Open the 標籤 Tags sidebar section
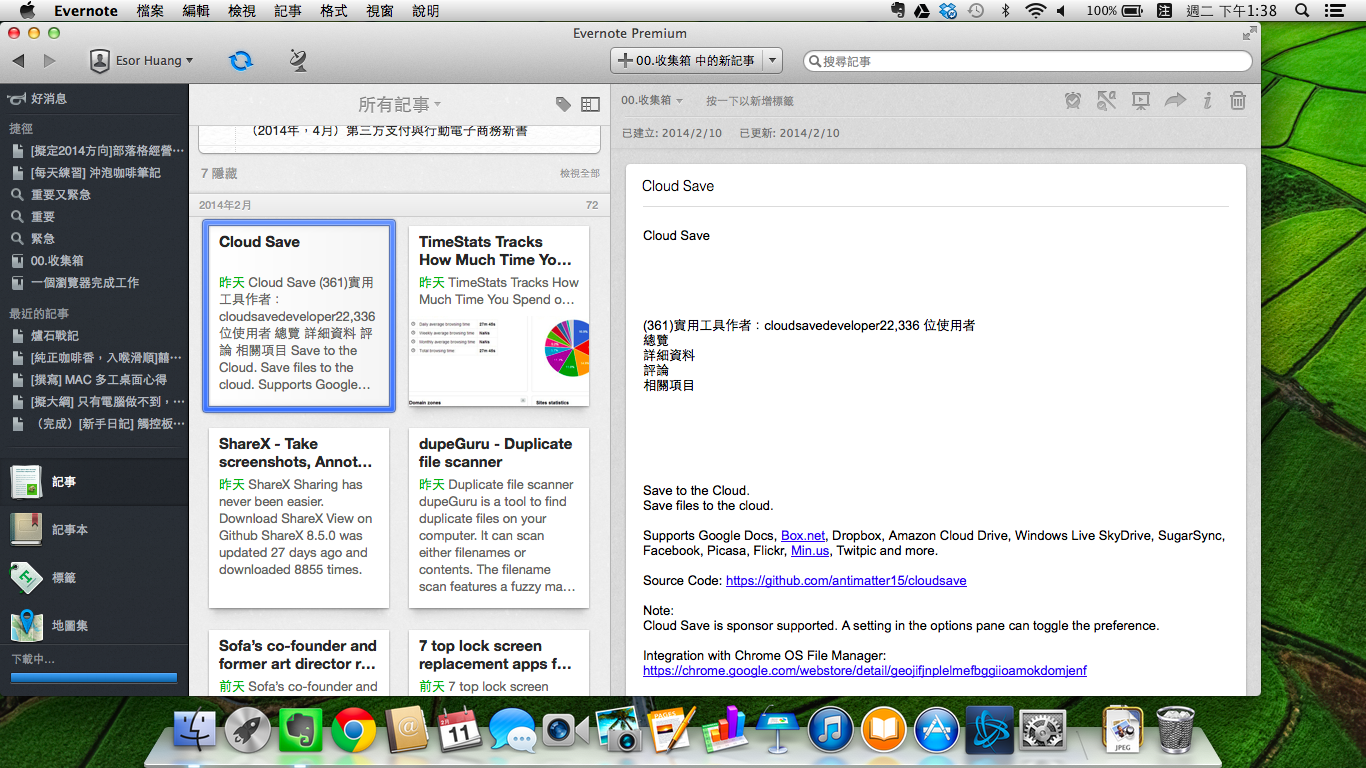This screenshot has width=1366, height=768. coord(94,578)
